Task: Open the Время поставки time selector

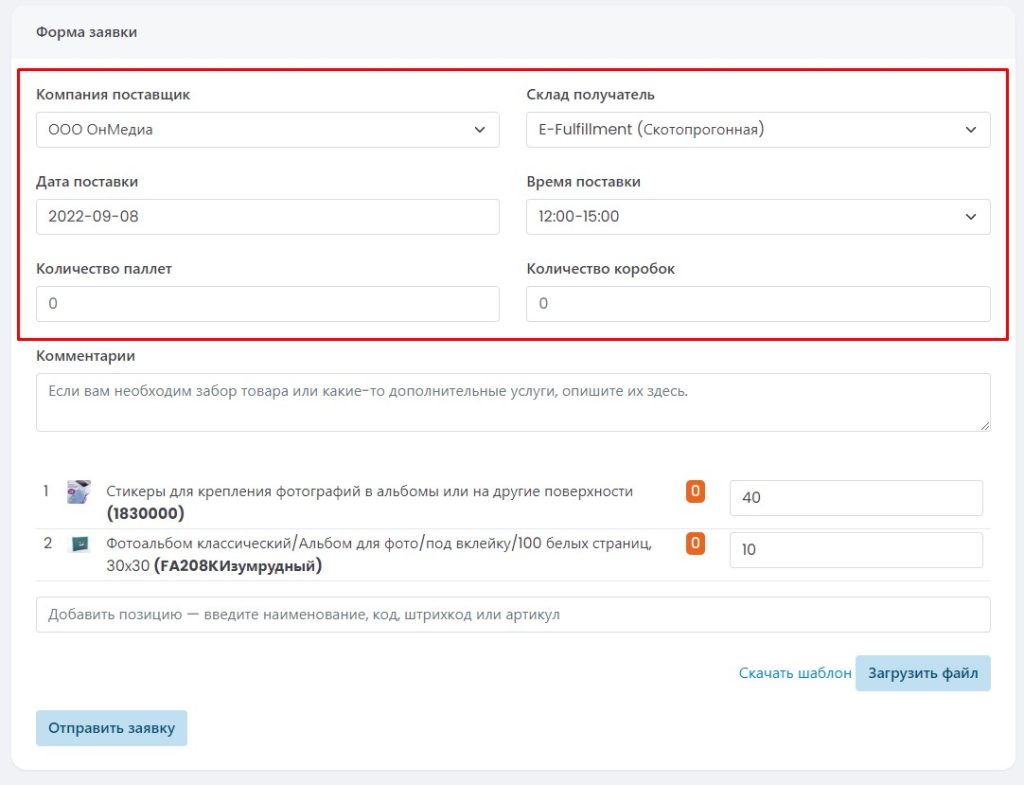Action: point(758,217)
